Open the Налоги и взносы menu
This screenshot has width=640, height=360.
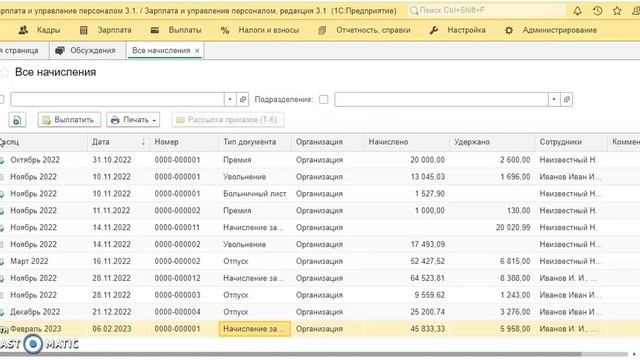point(269,30)
